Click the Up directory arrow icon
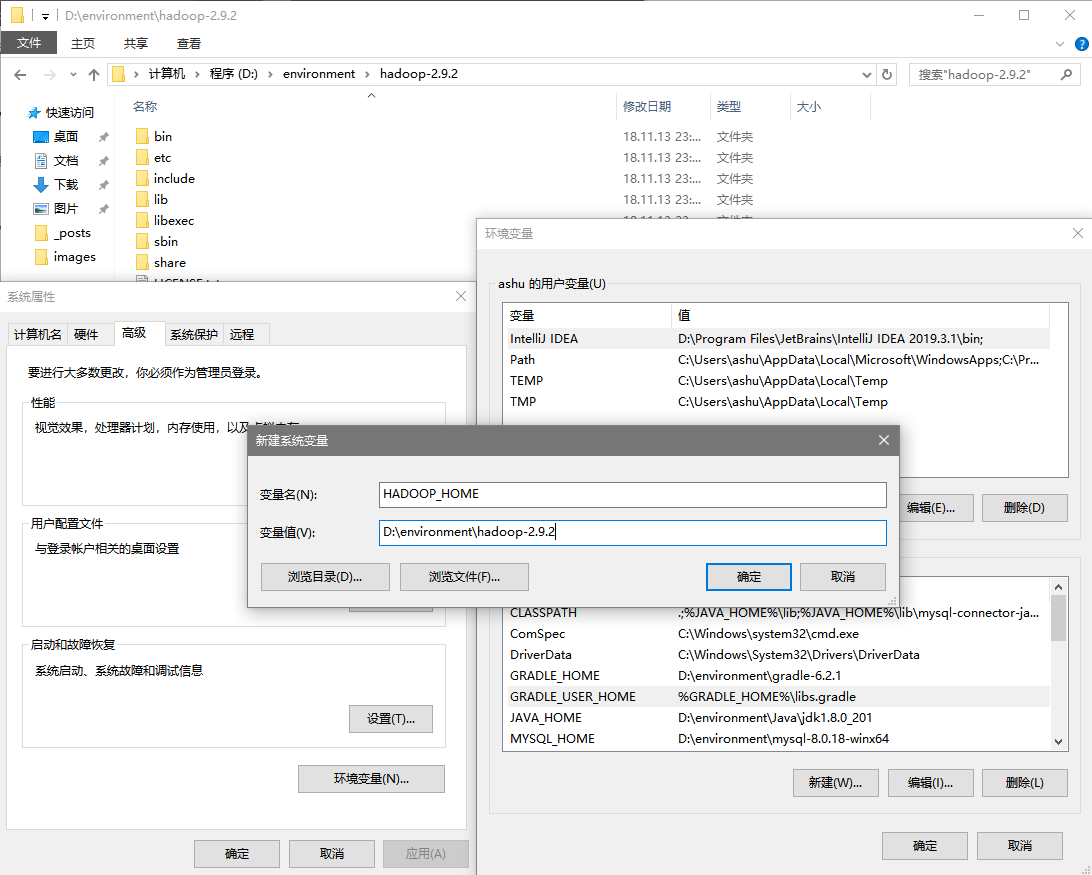1092x875 pixels. pyautogui.click(x=94, y=74)
